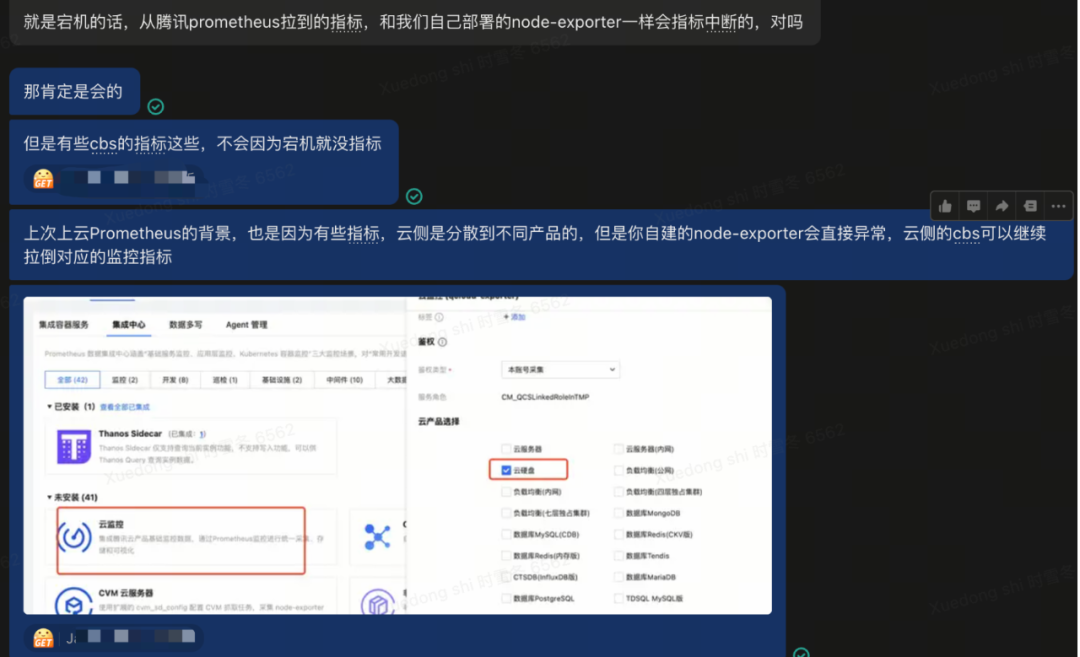The width and height of the screenshot is (1080, 657).
Task: Check the 数据库Tendis checkbox
Action: [x=619, y=556]
